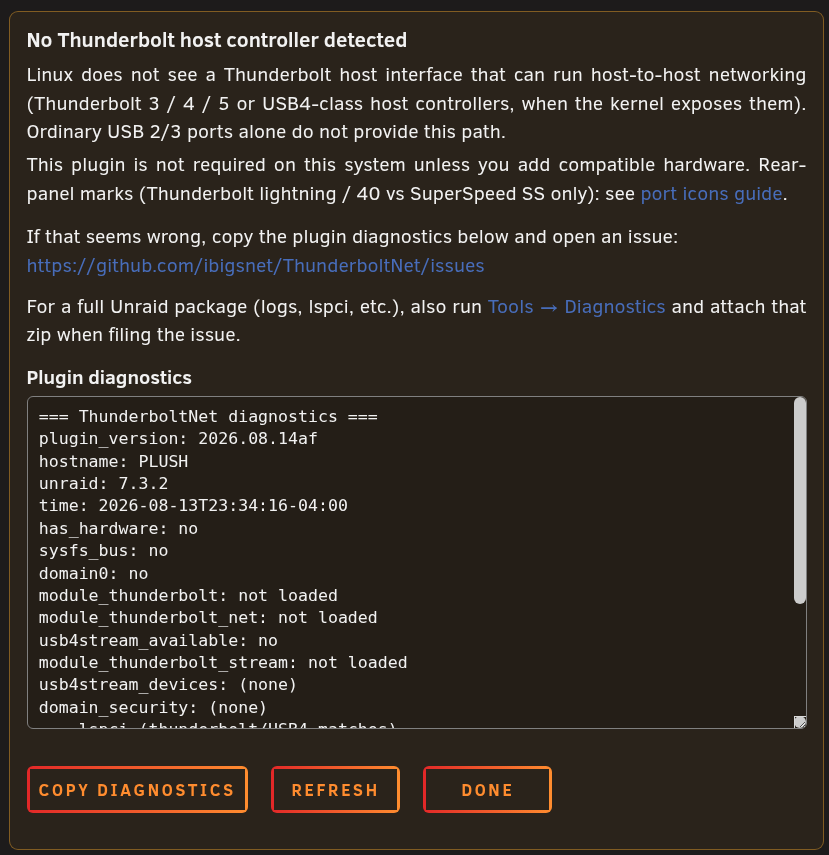Image resolution: width=829 pixels, height=855 pixels.
Task: Click the unraid: 7.3.2 line
Action: (x=104, y=484)
